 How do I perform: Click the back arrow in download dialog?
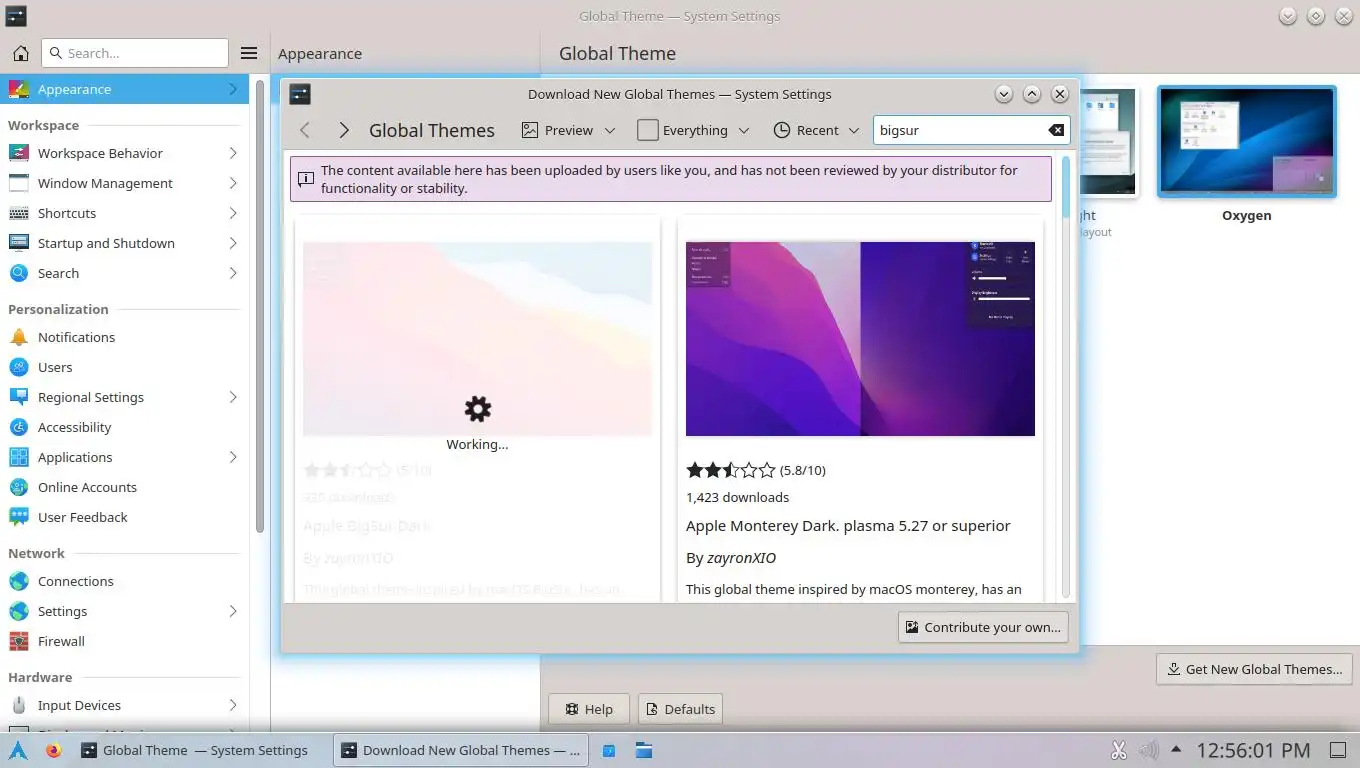305,130
